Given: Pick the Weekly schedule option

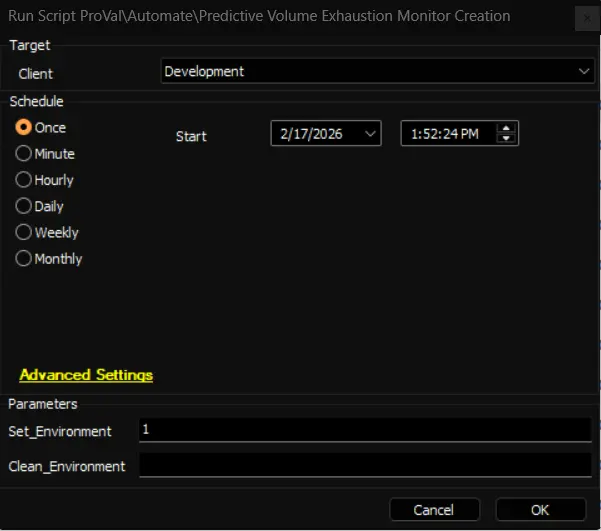Looking at the screenshot, I should point(23,232).
